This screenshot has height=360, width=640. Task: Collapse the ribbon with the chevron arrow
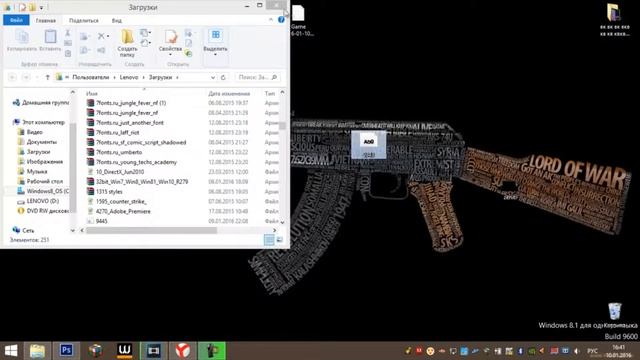pyautogui.click(x=271, y=20)
